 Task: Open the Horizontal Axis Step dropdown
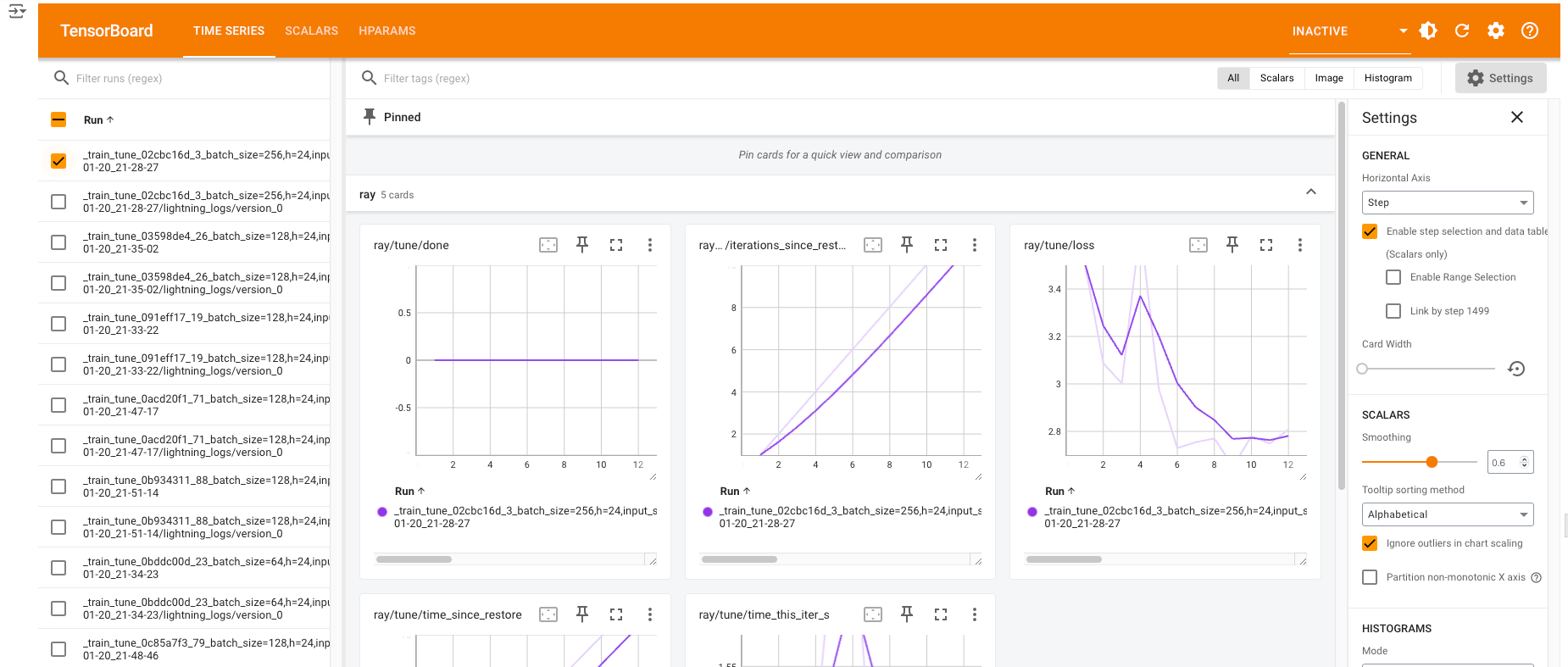point(1448,203)
